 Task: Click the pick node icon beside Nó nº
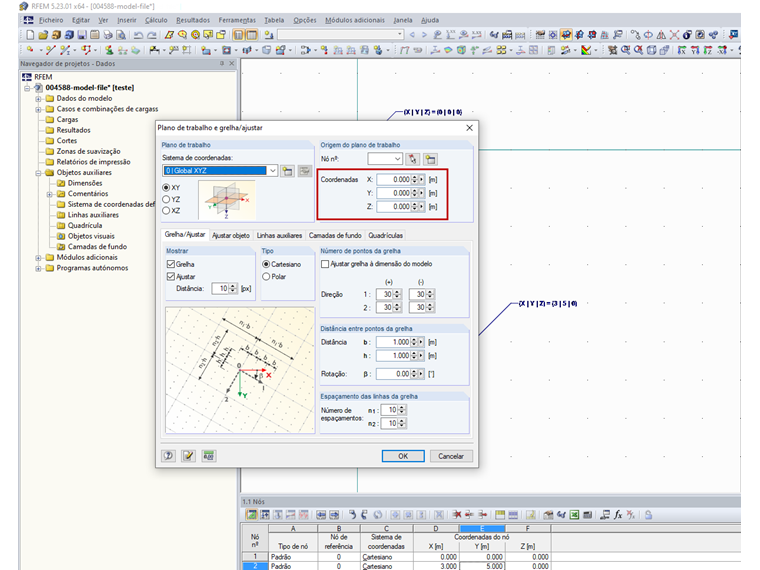point(412,159)
